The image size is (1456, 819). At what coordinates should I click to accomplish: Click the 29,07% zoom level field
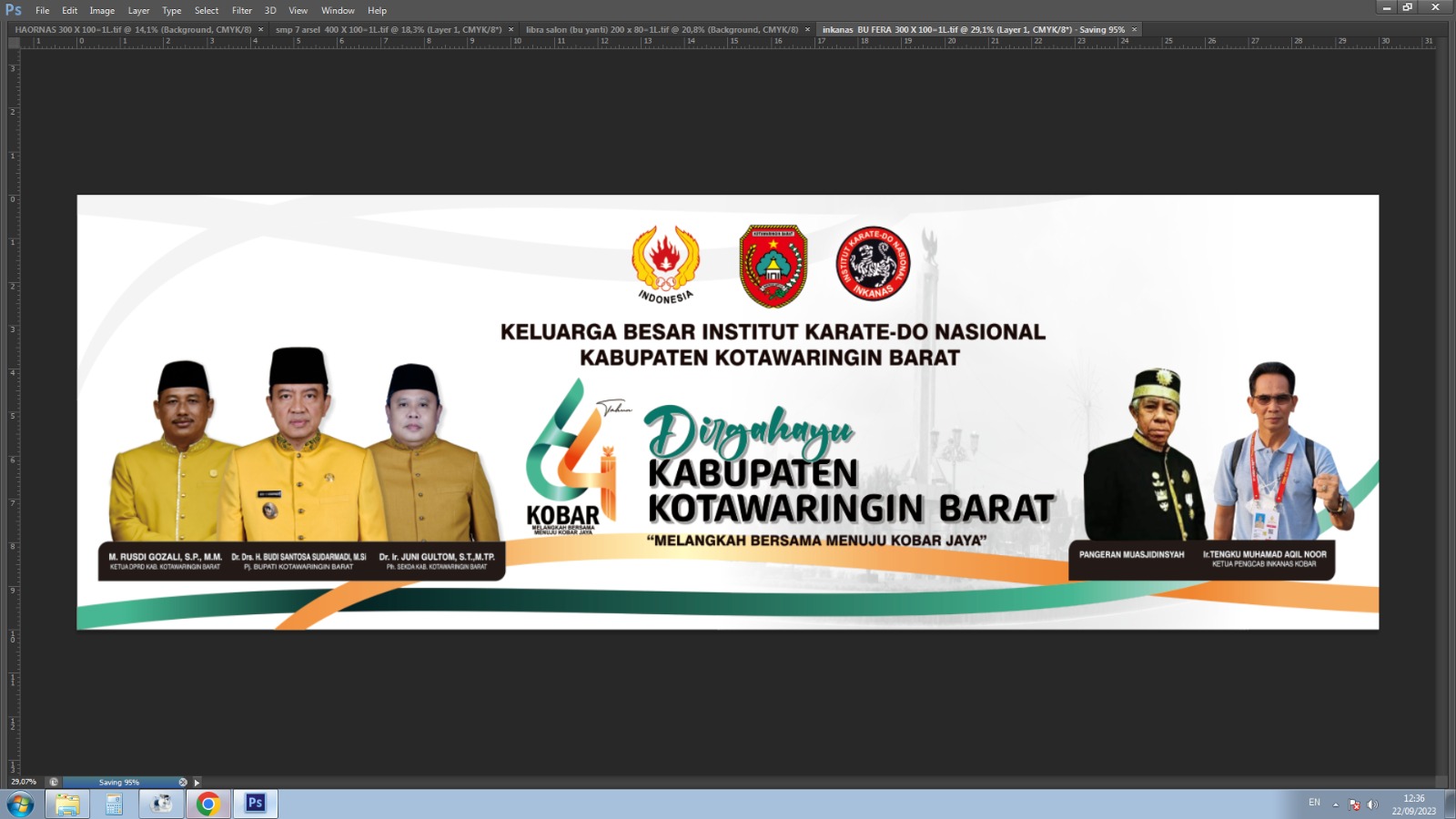[x=25, y=782]
